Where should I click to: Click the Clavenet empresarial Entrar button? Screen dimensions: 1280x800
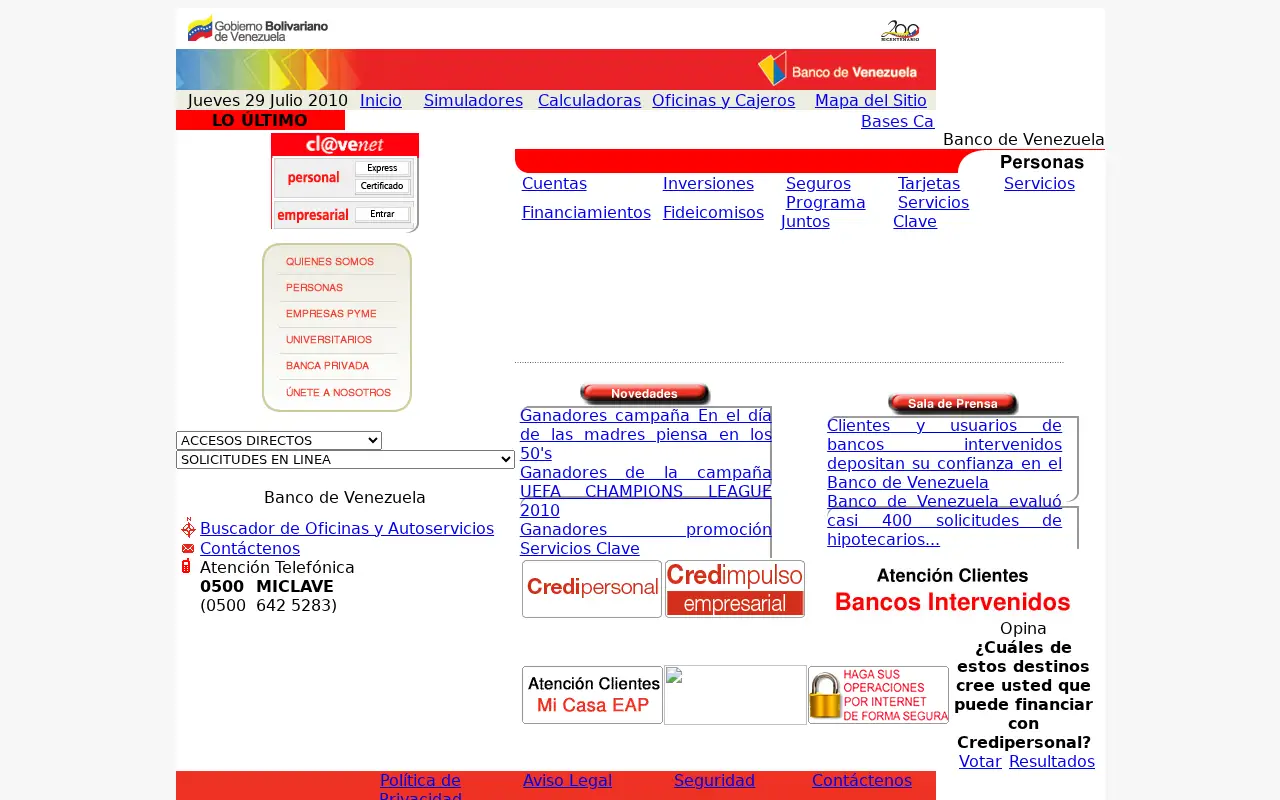pos(382,214)
